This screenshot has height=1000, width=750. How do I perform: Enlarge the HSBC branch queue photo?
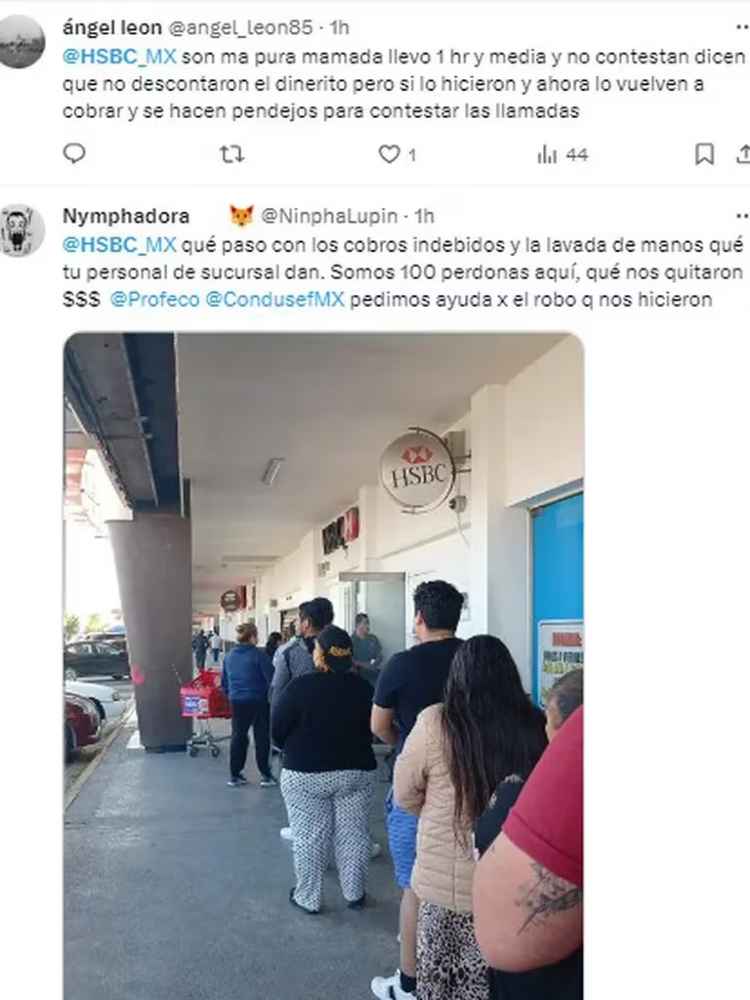click(323, 666)
